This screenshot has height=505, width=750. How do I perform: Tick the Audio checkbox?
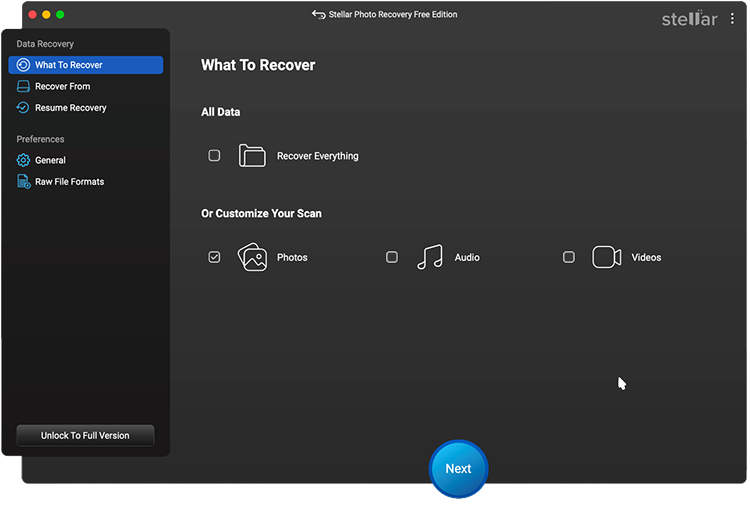(392, 257)
